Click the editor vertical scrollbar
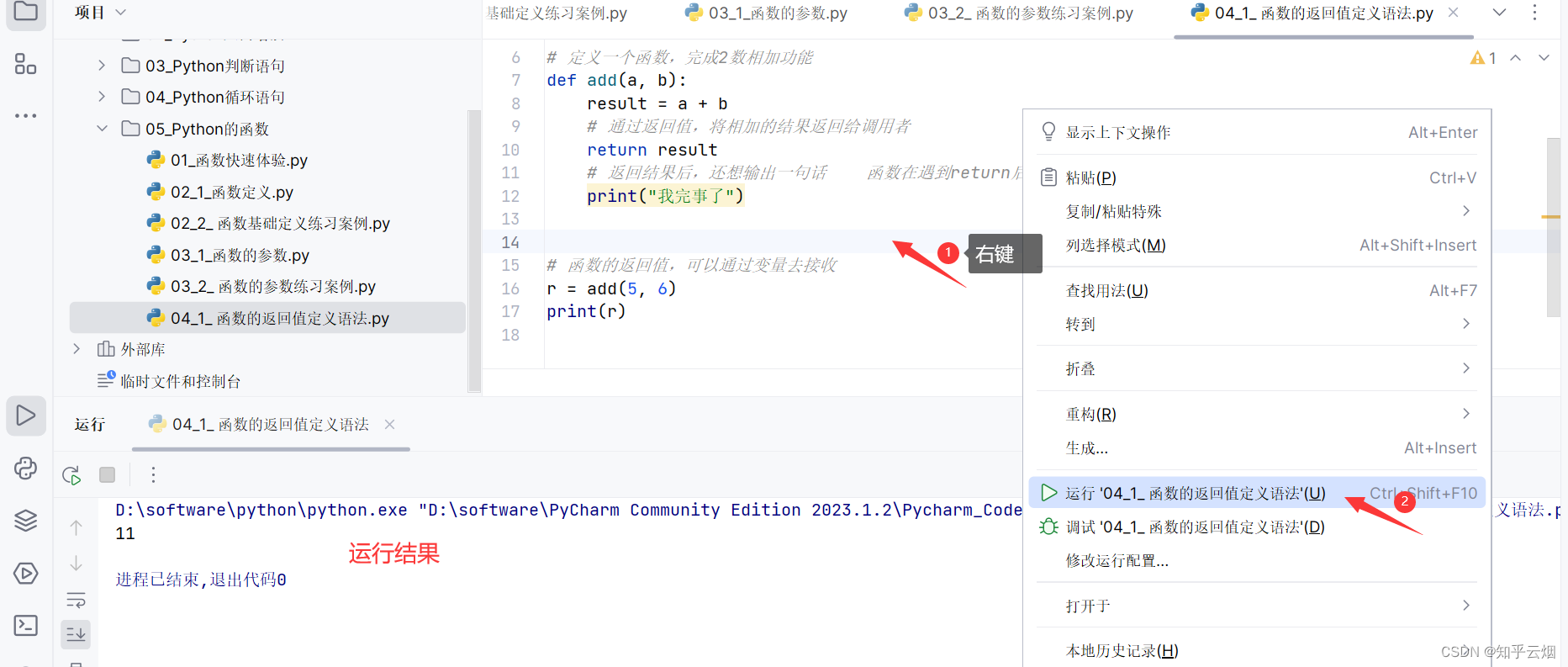The width and height of the screenshot is (1568, 667). 1554,227
